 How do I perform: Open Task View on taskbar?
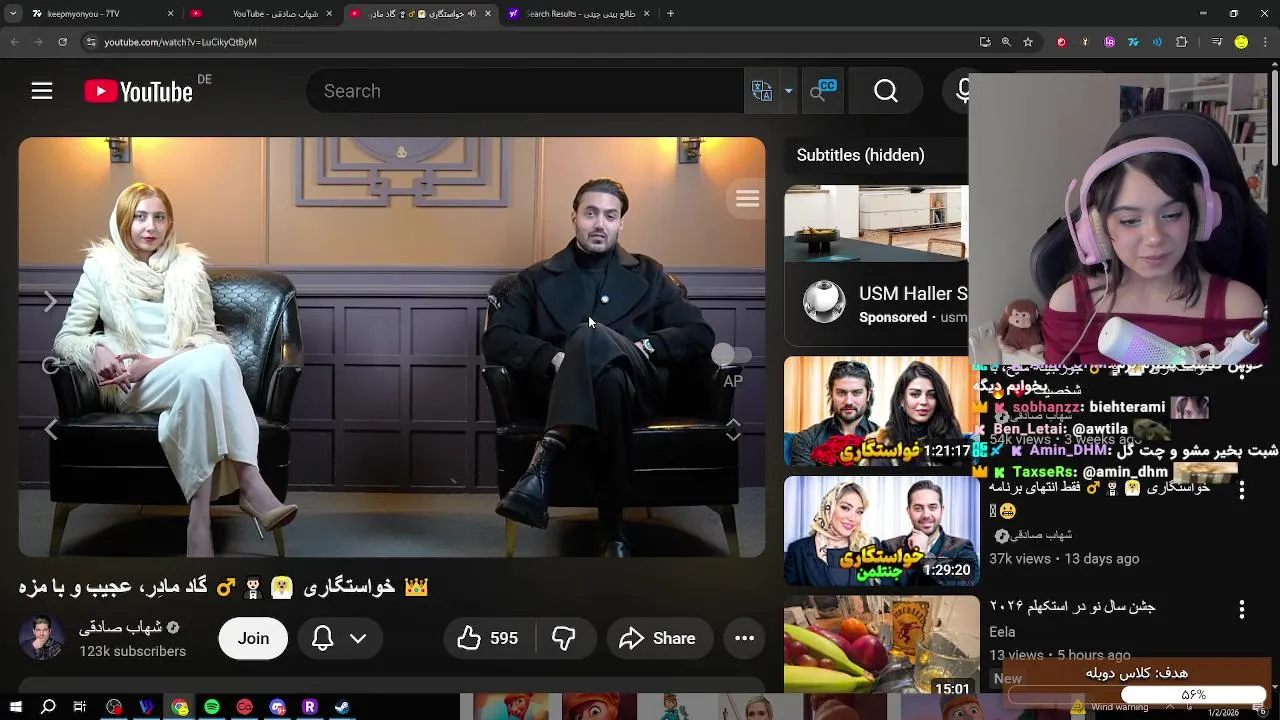[80, 707]
